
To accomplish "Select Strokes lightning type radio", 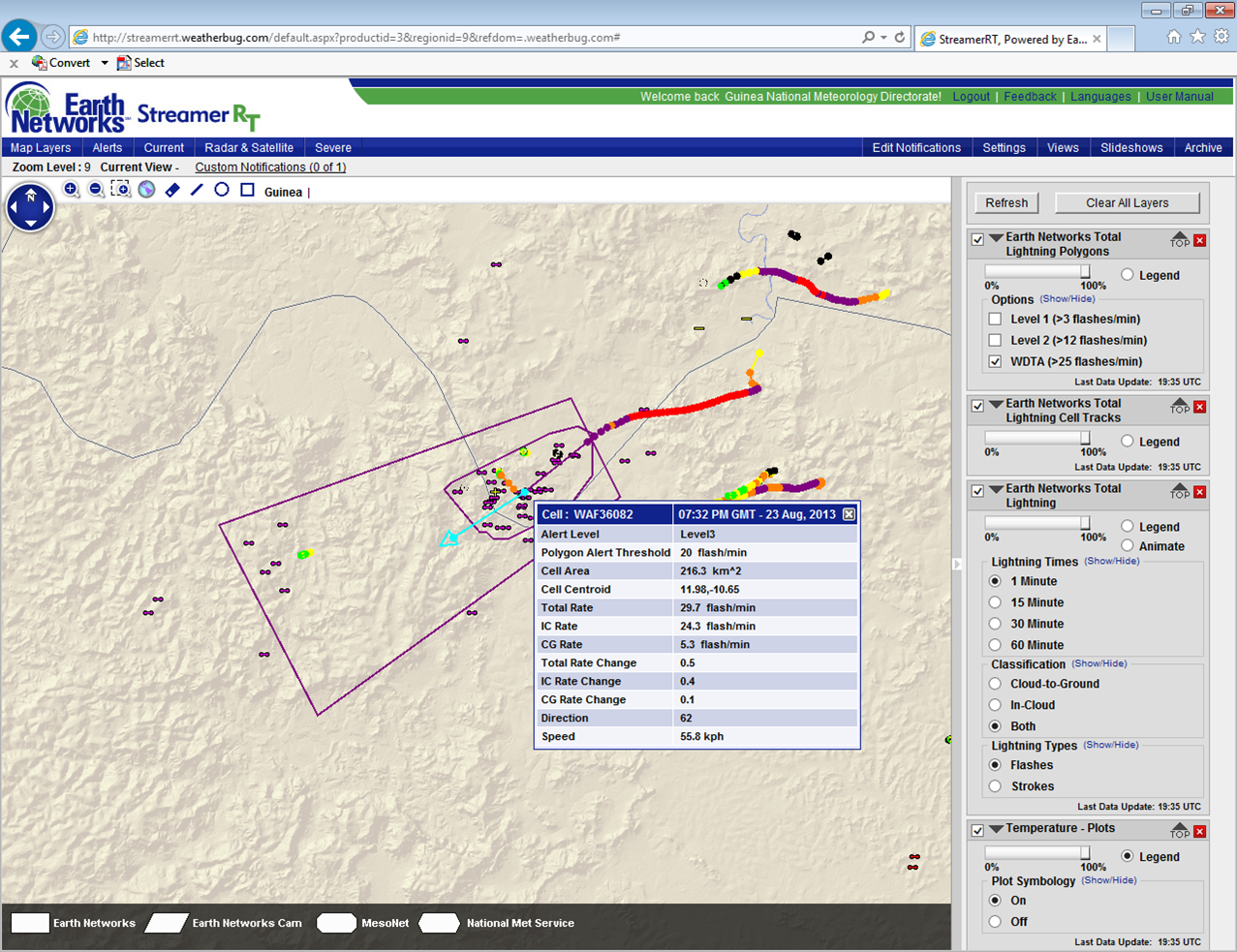I will [995, 786].
